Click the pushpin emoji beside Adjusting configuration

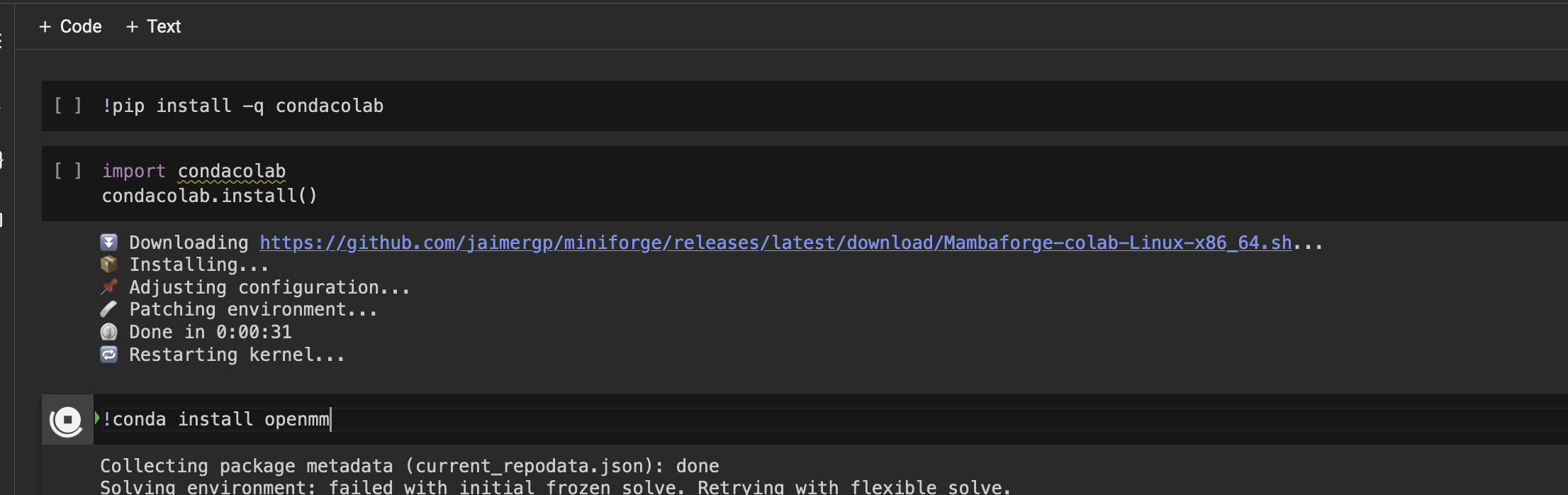pos(108,287)
